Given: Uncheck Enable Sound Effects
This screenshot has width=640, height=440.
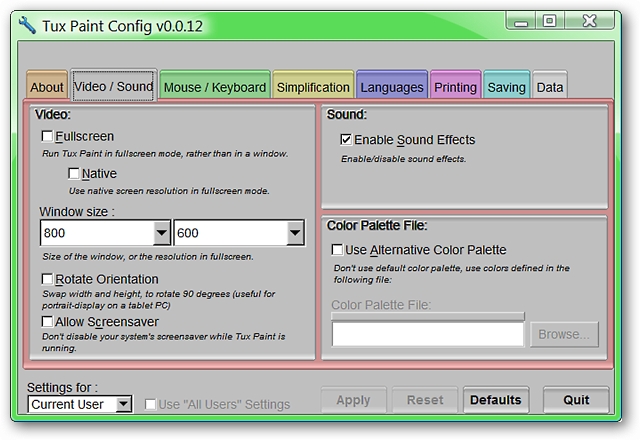Looking at the screenshot, I should (346, 140).
